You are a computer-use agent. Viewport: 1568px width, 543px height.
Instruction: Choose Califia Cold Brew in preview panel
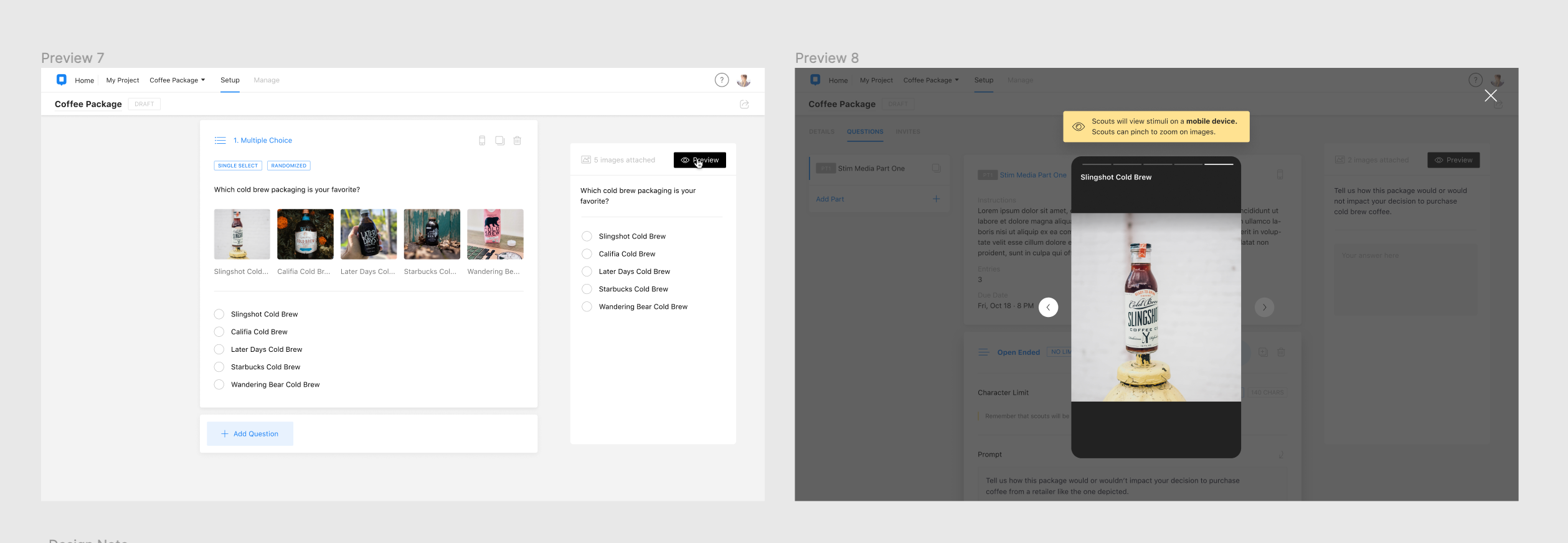tap(587, 253)
